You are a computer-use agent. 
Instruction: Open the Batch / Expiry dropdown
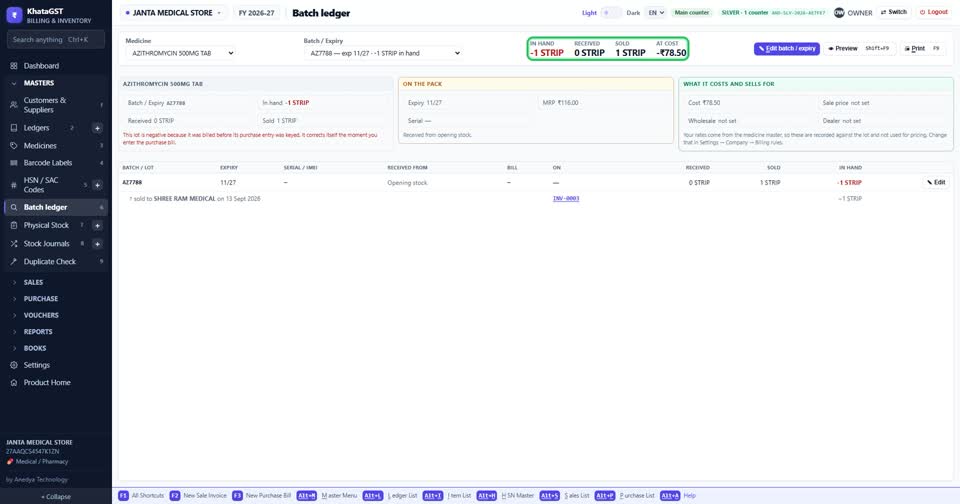click(383, 53)
